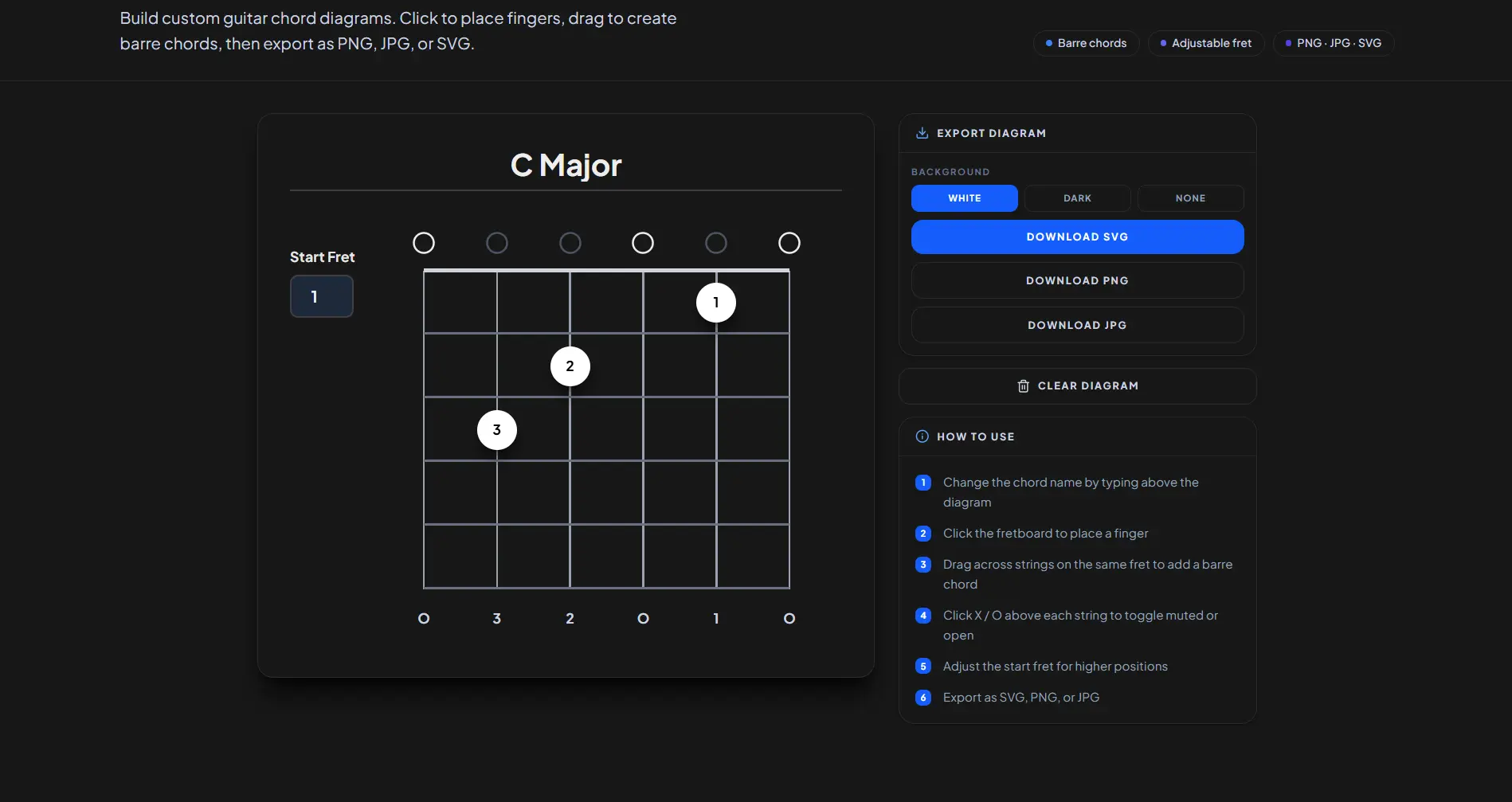Click the O label below first string
This screenshot has height=802, width=1512.
click(424, 619)
